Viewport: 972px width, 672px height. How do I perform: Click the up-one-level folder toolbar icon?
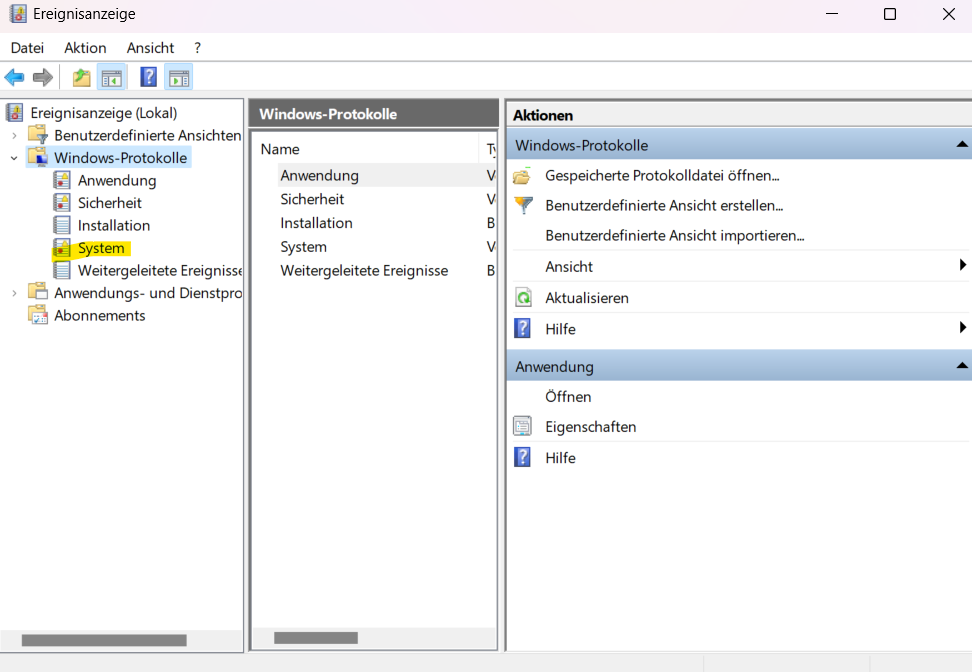tap(81, 77)
